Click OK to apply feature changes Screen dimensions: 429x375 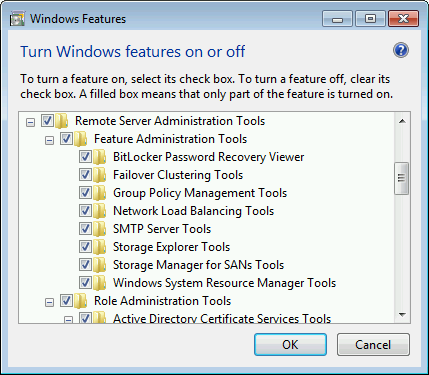tap(290, 345)
